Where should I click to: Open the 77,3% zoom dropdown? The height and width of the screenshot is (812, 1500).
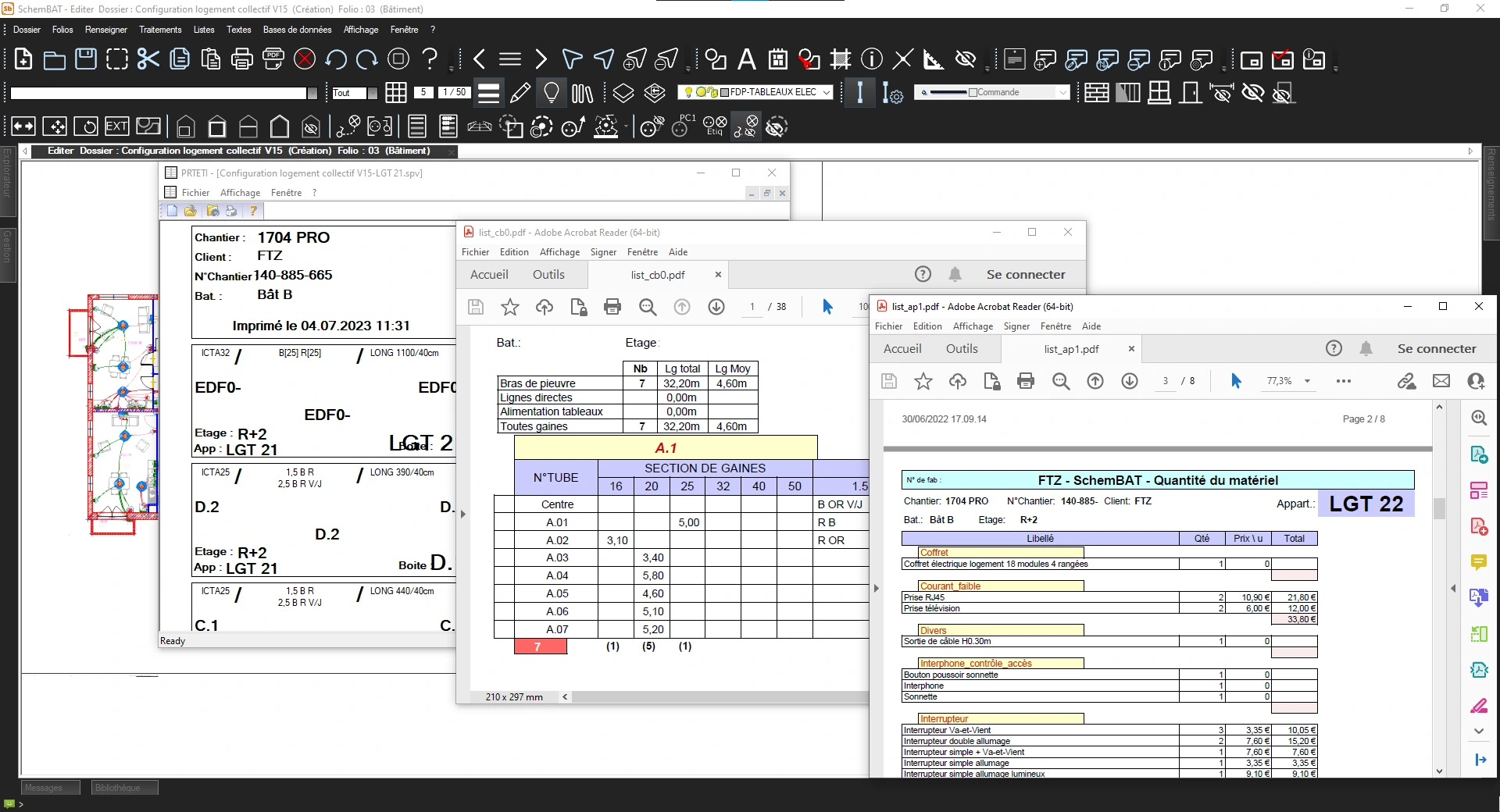click(x=1307, y=381)
